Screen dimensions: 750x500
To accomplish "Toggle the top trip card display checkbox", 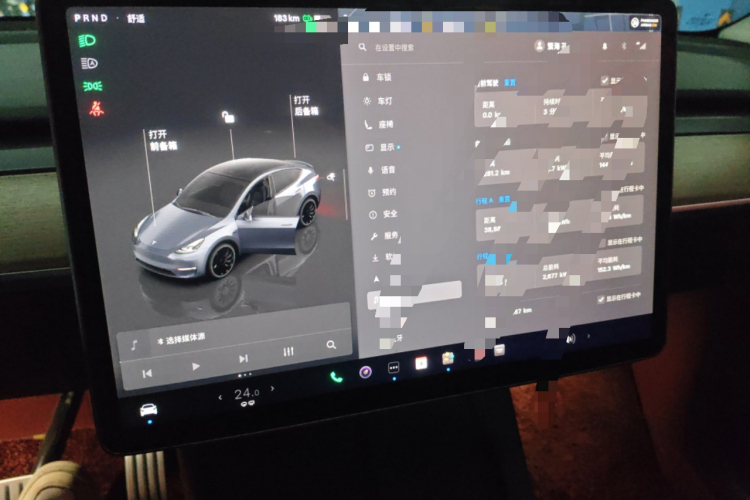I will (x=604, y=79).
